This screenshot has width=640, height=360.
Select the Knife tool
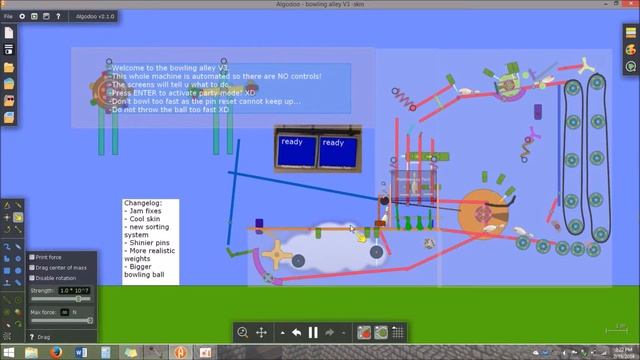18,205
